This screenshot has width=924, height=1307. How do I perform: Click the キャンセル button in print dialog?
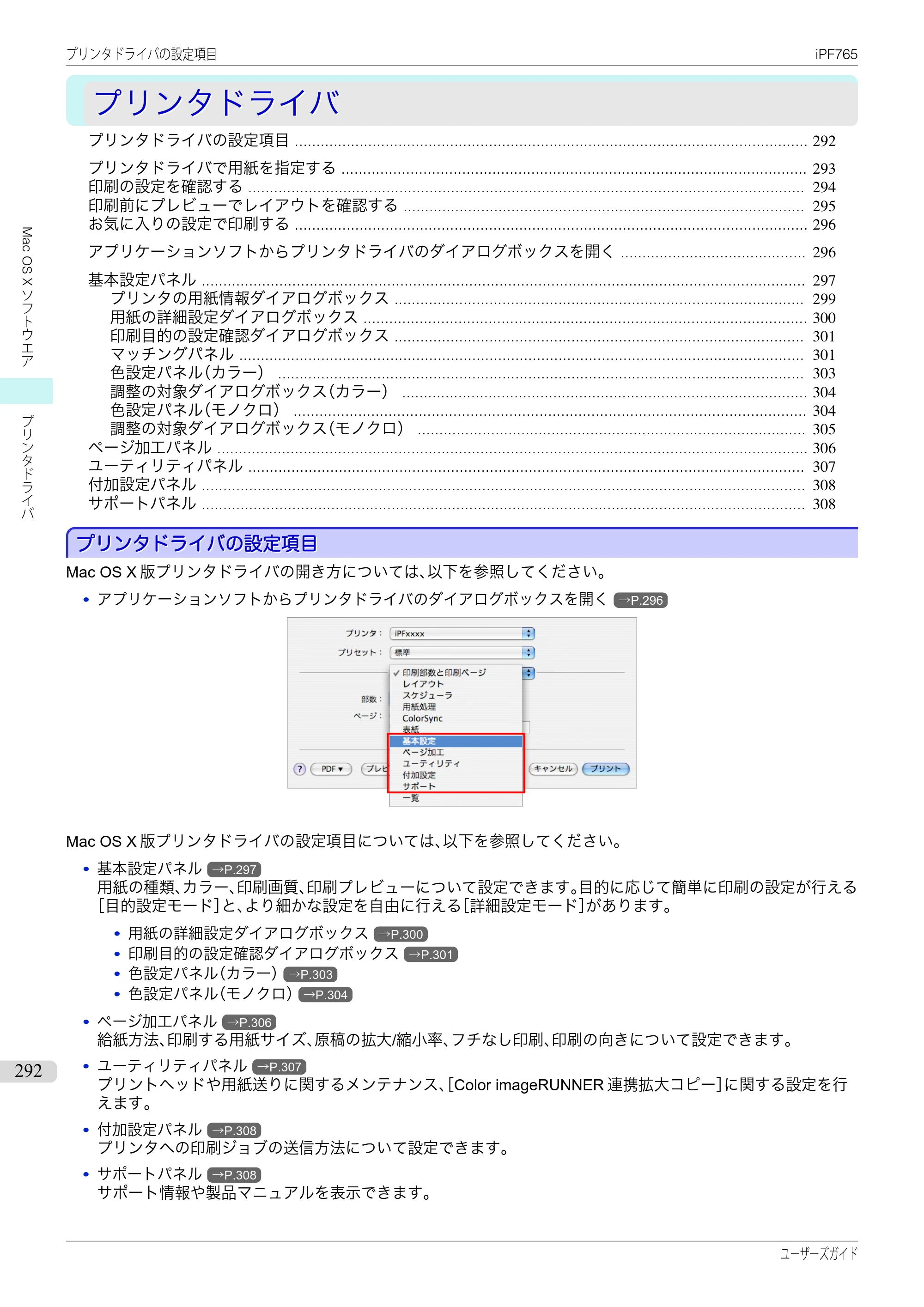point(553,769)
